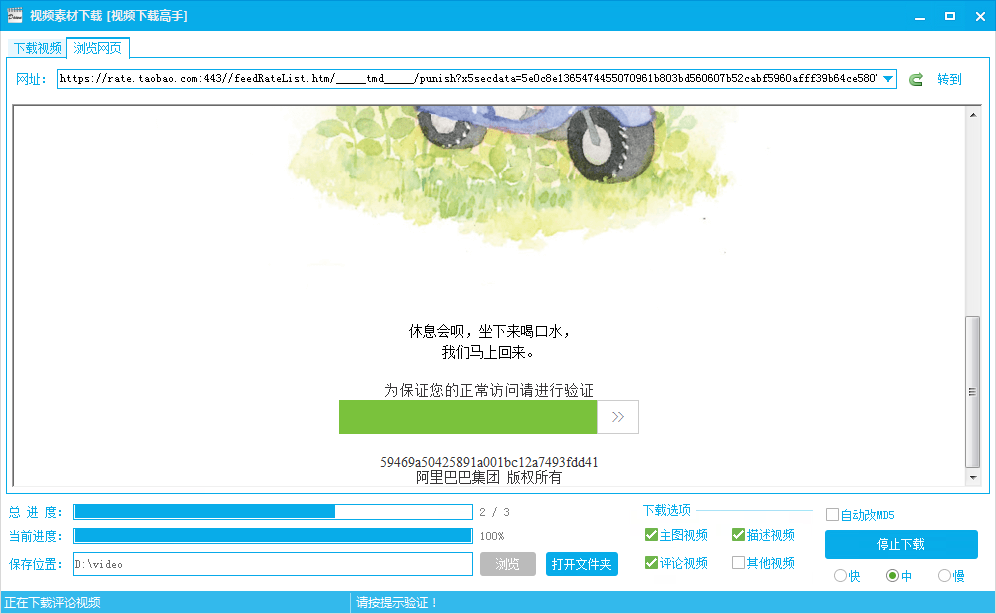
Task: Click the browser scrollbar down arrow
Action: 972,477
